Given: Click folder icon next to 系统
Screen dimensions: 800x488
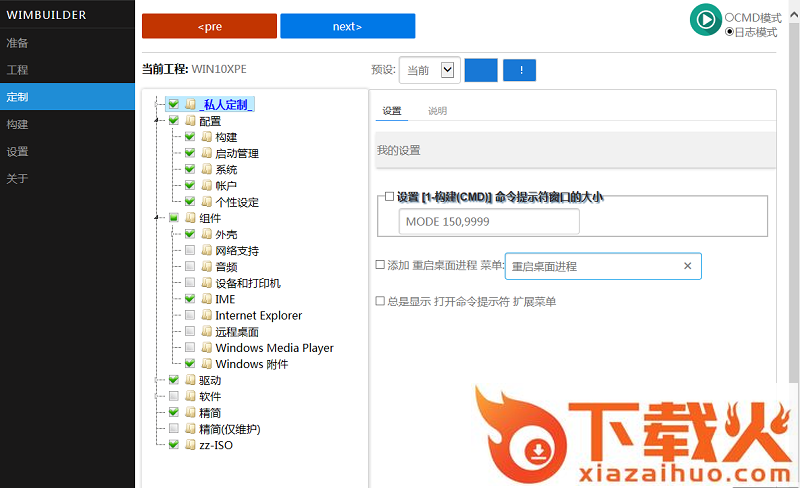Looking at the screenshot, I should (x=207, y=169).
